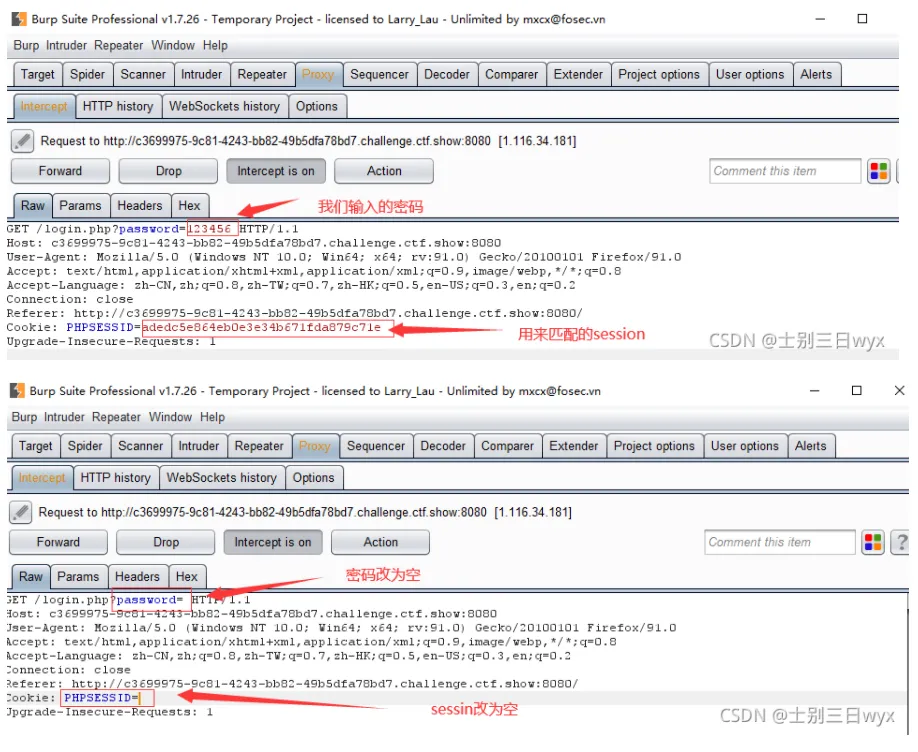Forward the request in lower window

tap(58, 542)
